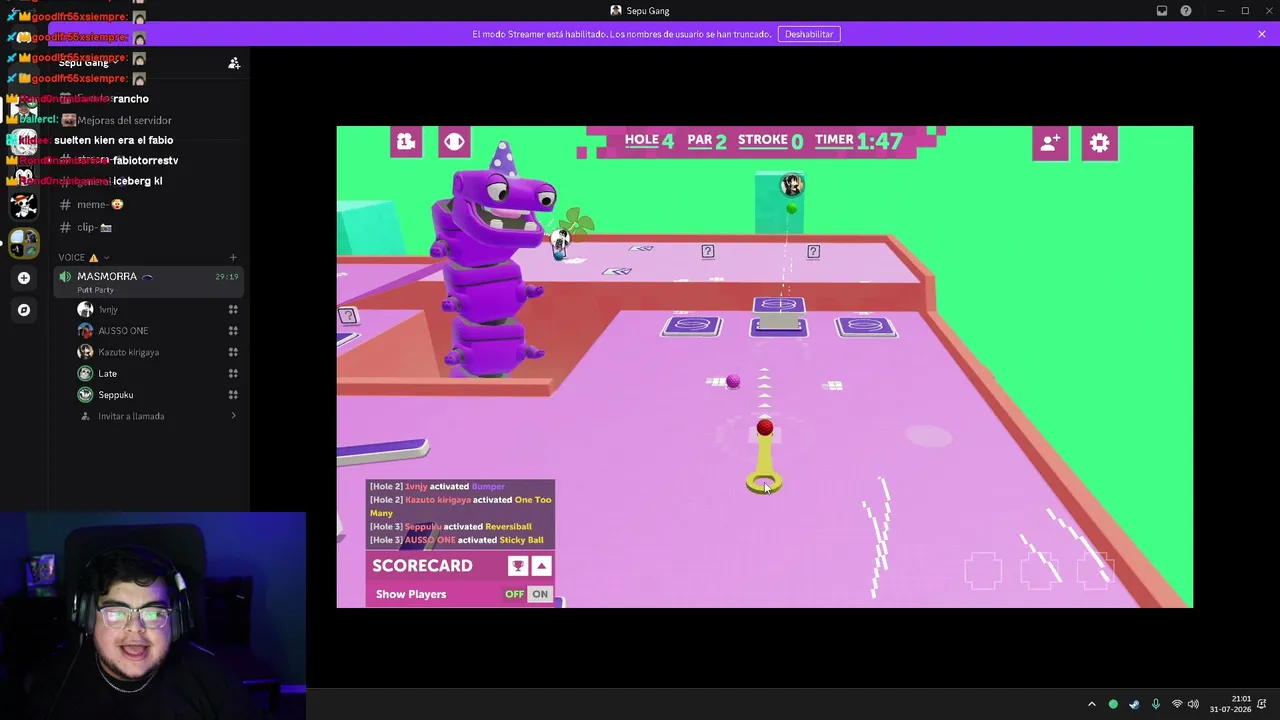The width and height of the screenshot is (1280, 720).
Task: Click the activity icon next to Seppuku
Action: click(233, 395)
